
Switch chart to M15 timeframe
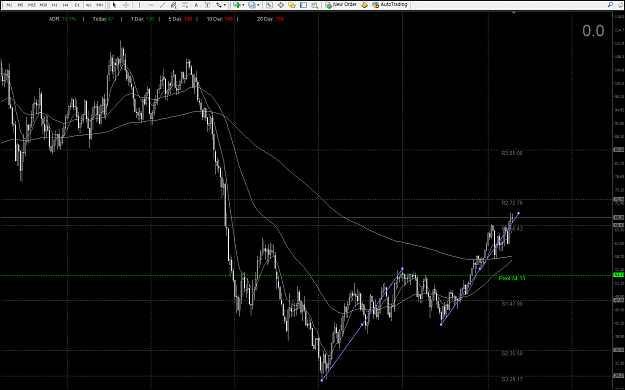pyautogui.click(x=31, y=5)
